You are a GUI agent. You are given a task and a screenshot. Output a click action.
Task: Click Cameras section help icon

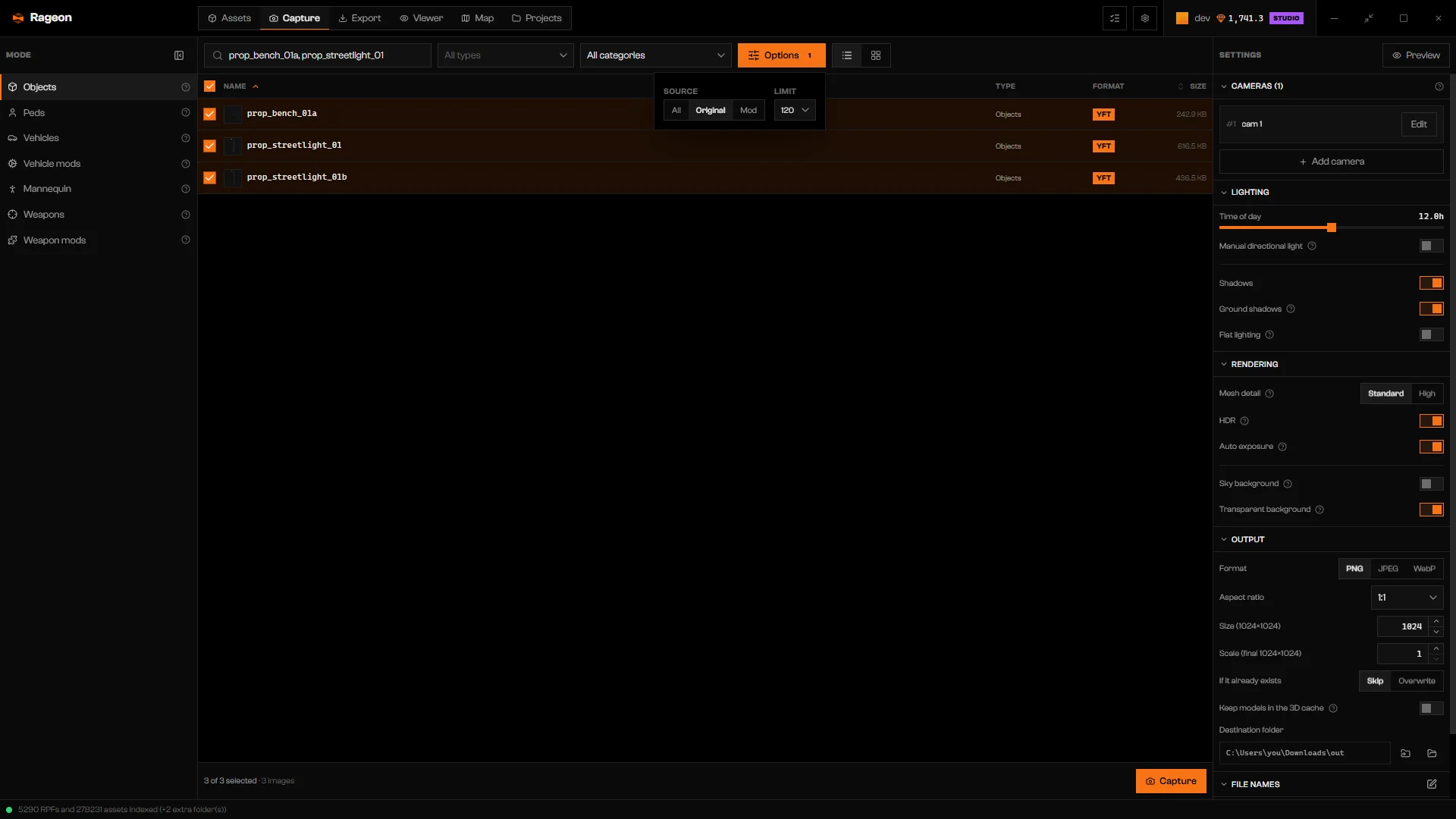point(1439,86)
